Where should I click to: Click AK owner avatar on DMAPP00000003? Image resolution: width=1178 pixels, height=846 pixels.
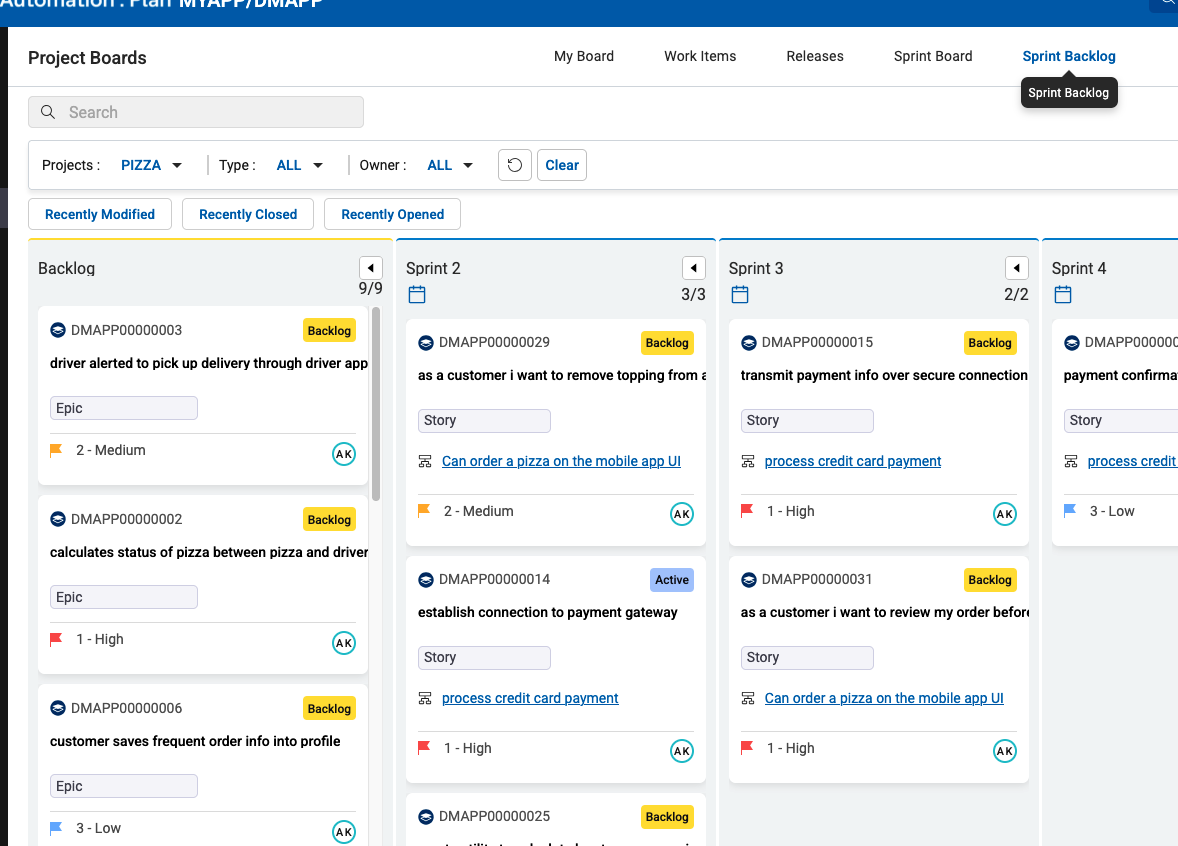click(x=344, y=454)
